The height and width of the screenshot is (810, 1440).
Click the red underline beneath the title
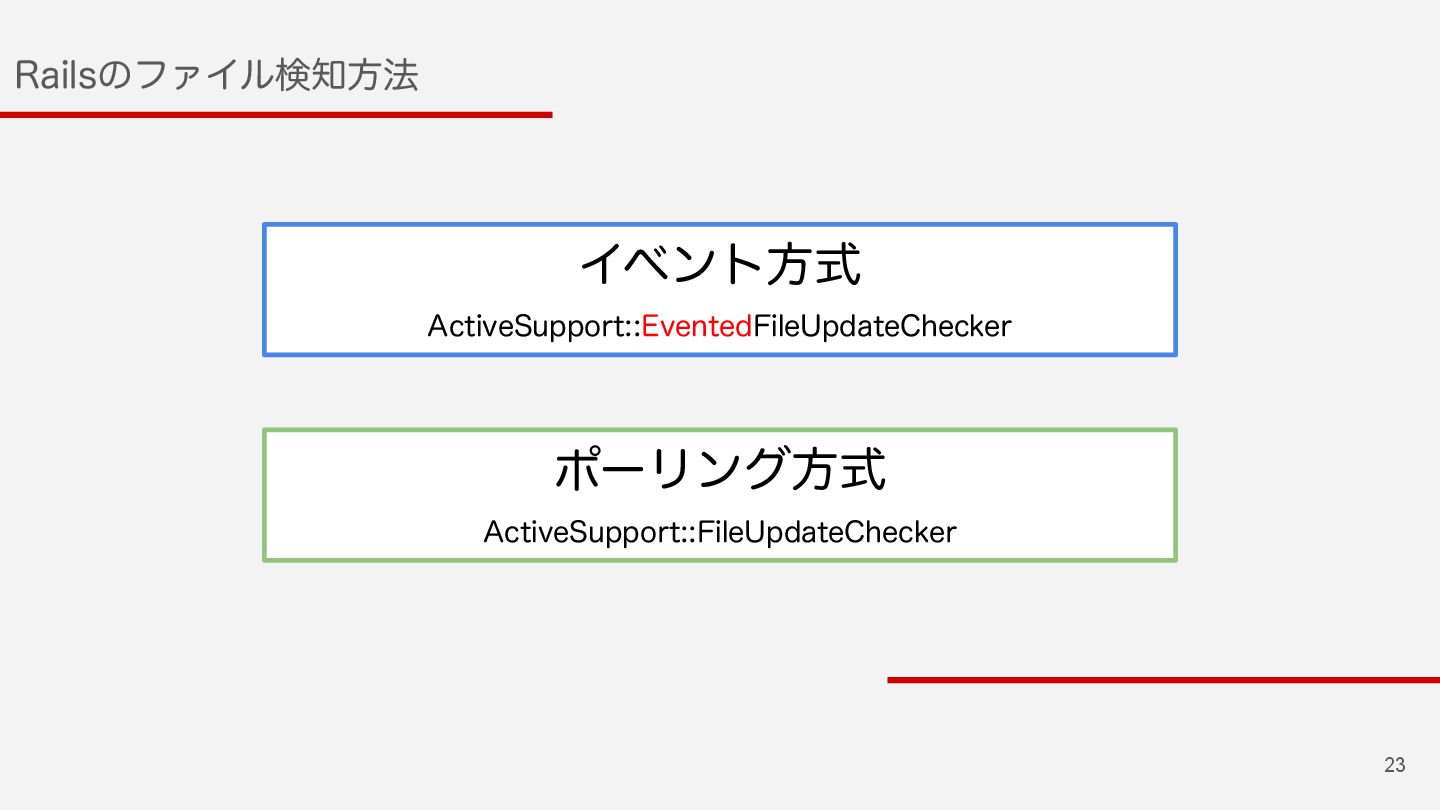point(276,115)
